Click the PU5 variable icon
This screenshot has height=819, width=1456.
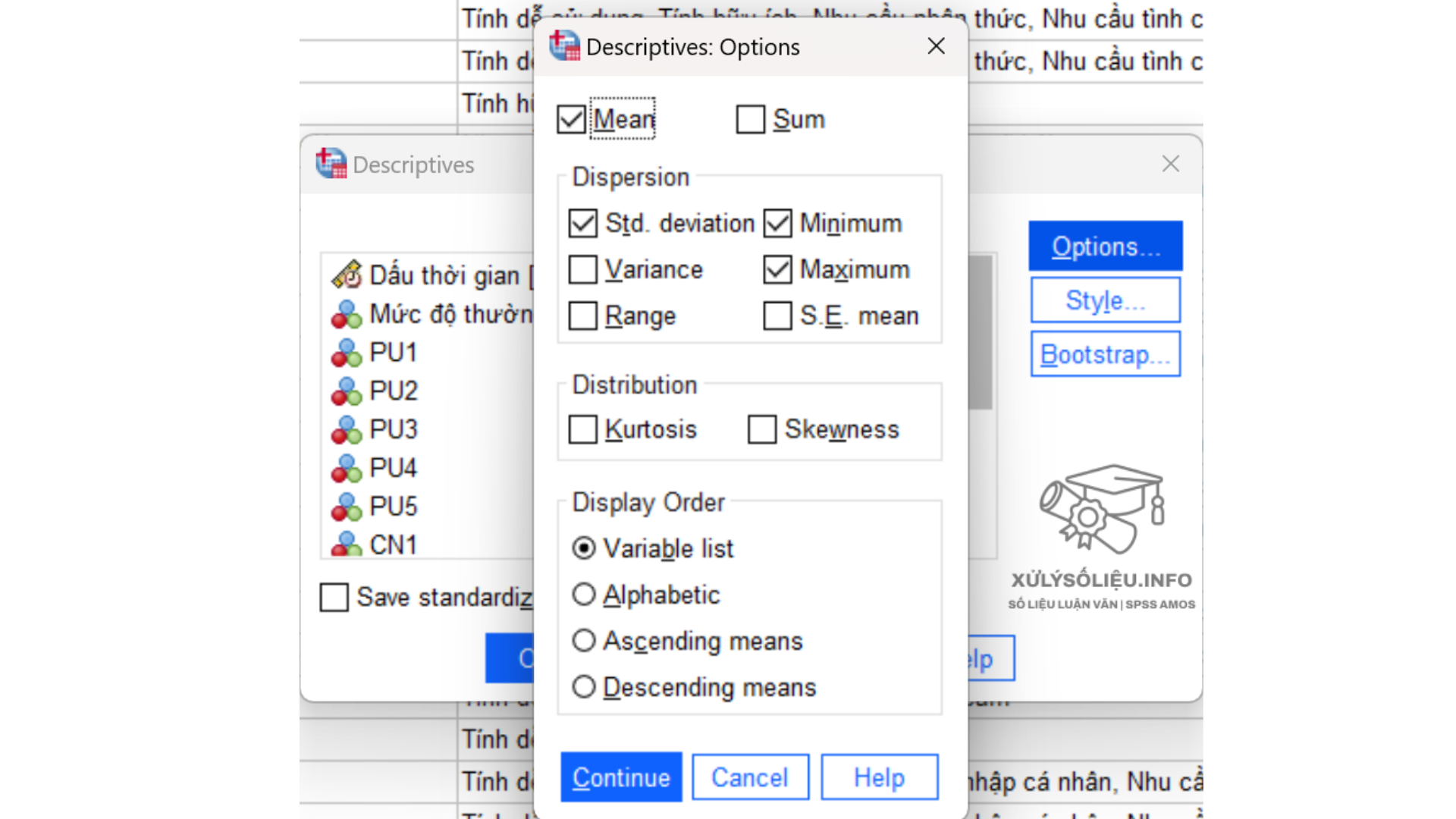(x=347, y=507)
